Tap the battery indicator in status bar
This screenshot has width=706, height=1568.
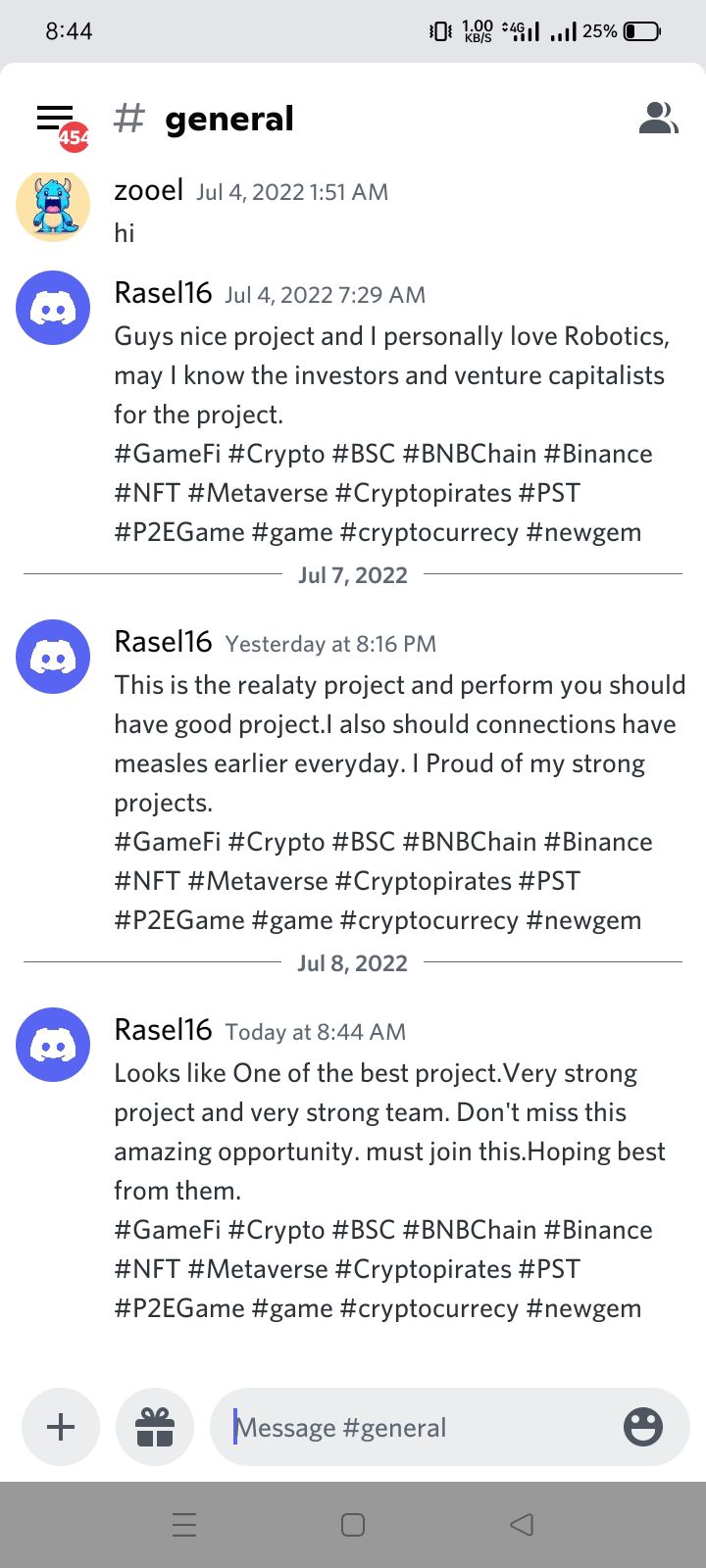643,31
